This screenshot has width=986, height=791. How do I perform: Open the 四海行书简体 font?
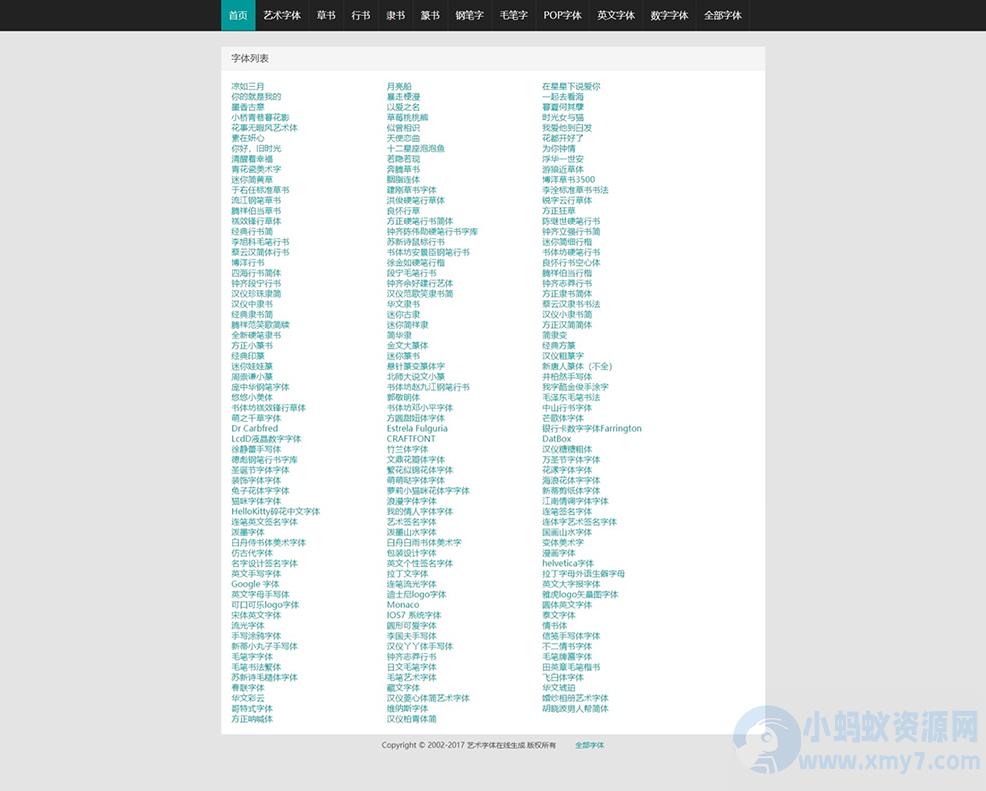256,273
